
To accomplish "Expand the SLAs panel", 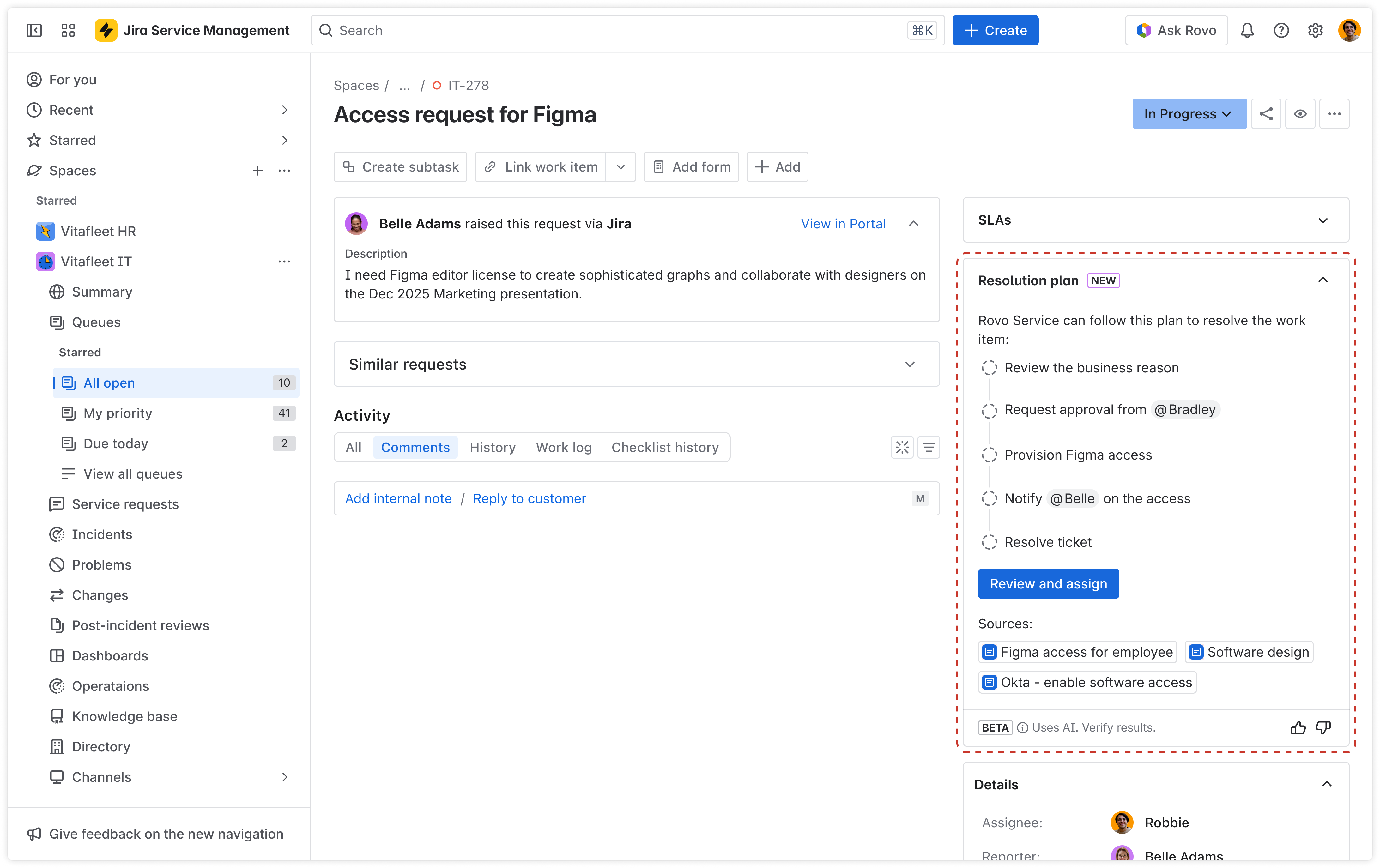I will tap(1323, 220).
